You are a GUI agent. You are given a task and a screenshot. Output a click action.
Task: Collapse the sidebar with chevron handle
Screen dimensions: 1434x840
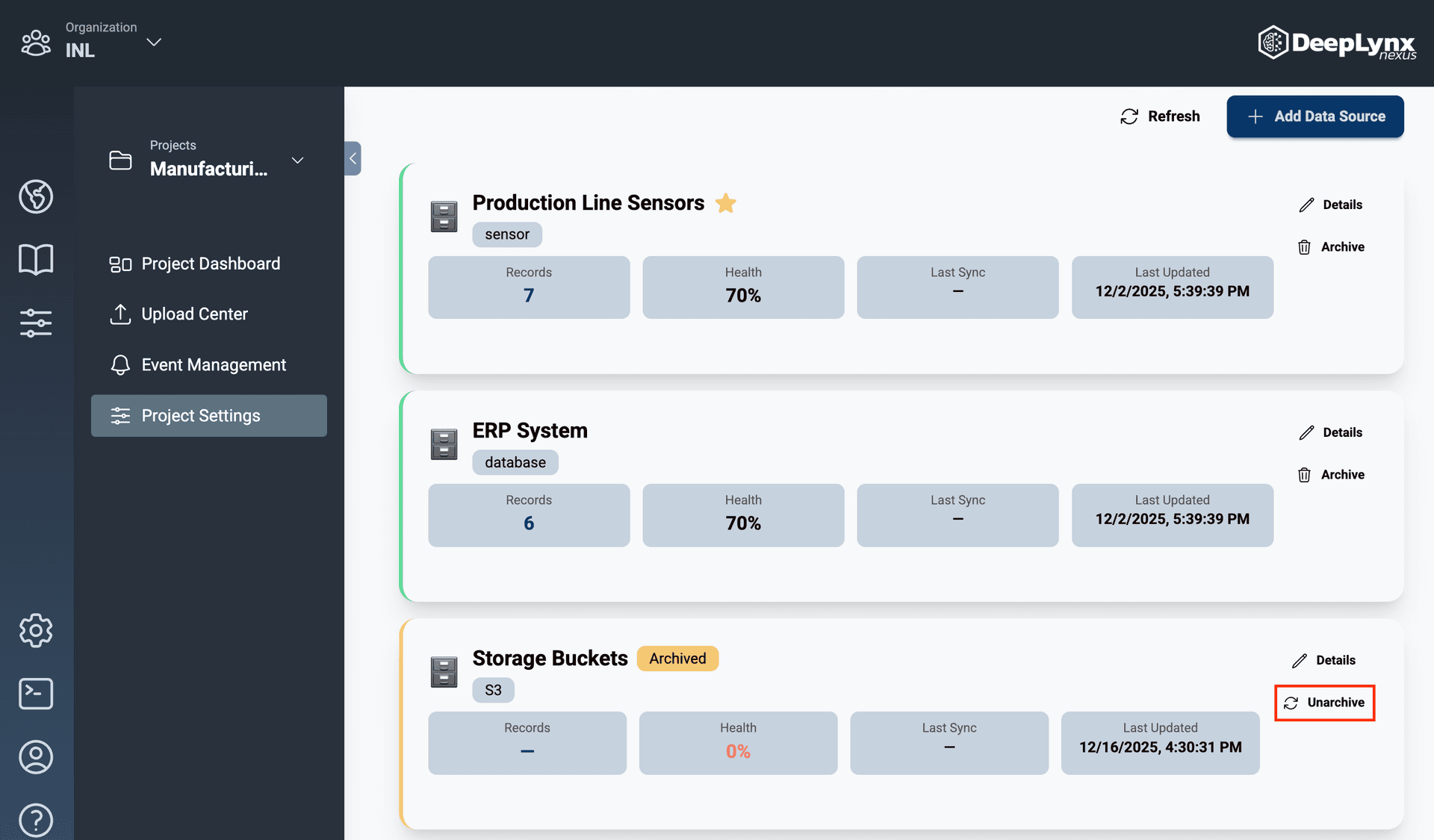353,158
